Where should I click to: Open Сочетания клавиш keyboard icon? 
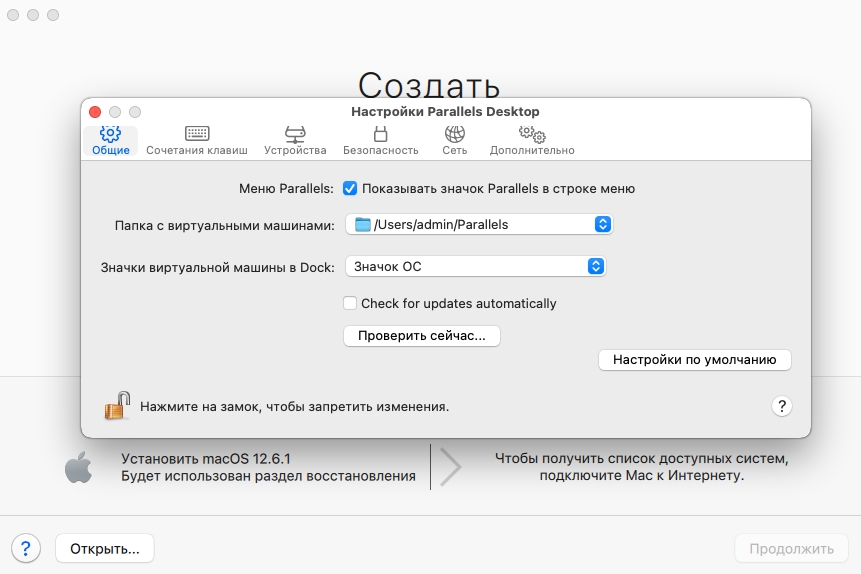pos(197,134)
